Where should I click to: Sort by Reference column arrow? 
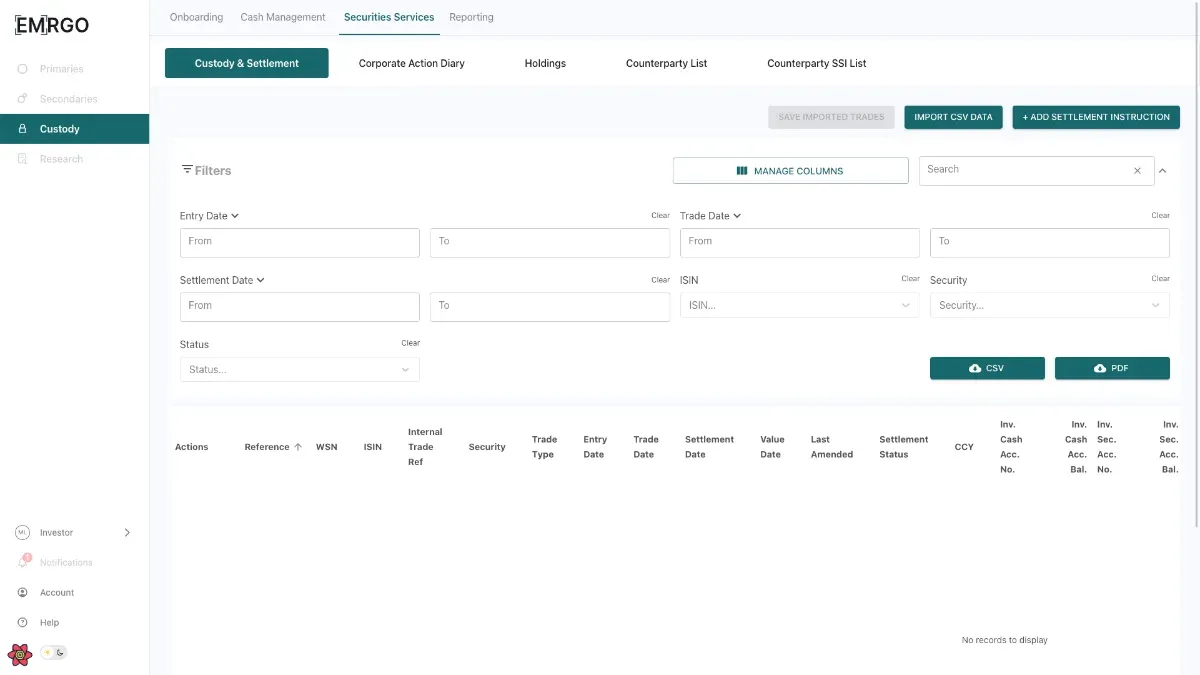(x=298, y=447)
